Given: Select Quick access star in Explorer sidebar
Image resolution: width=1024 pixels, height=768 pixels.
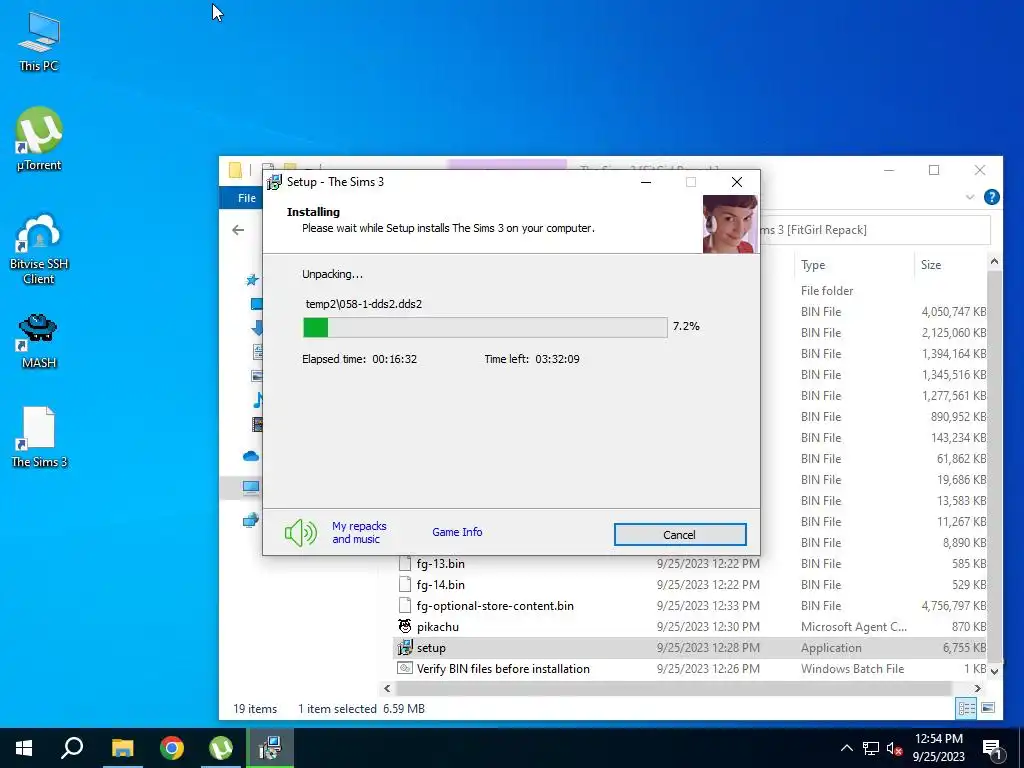Looking at the screenshot, I should click(252, 280).
